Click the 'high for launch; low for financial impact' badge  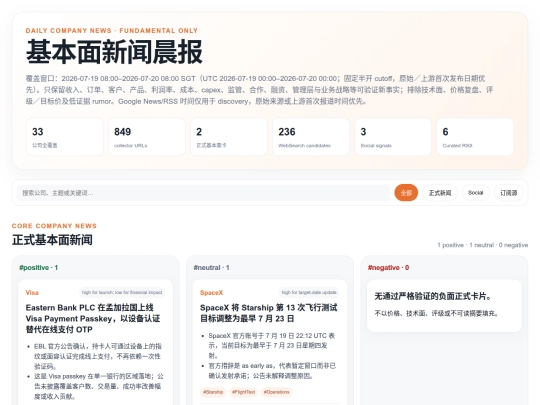(x=122, y=292)
